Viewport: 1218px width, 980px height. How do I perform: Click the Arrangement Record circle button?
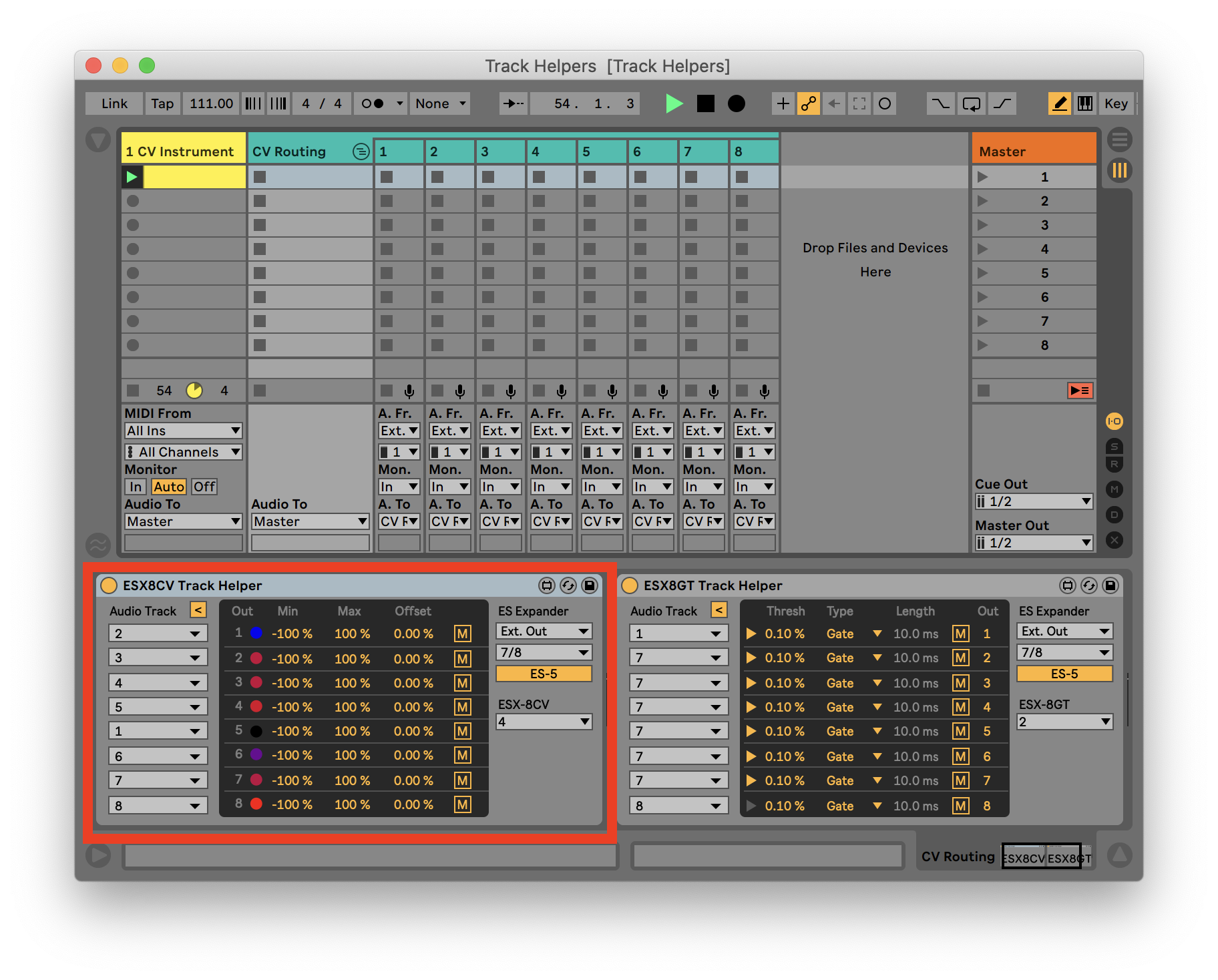(x=736, y=103)
